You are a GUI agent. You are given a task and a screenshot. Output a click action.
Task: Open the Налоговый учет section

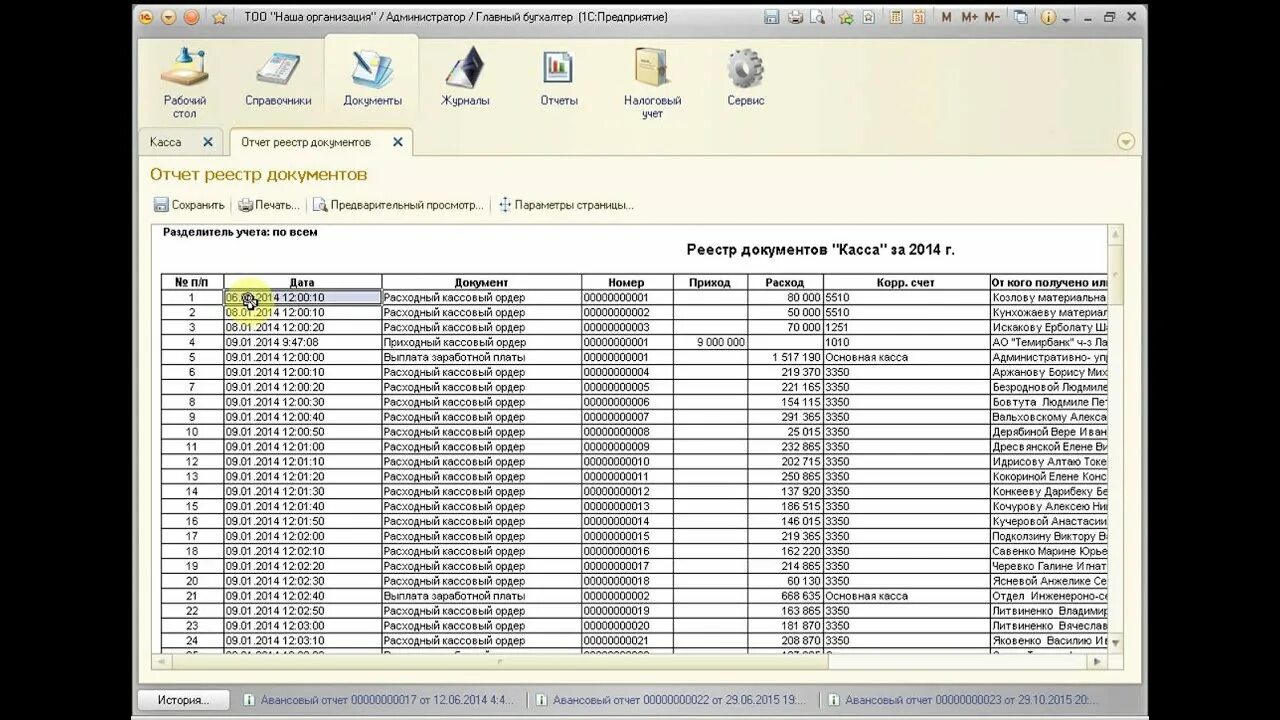pyautogui.click(x=652, y=84)
